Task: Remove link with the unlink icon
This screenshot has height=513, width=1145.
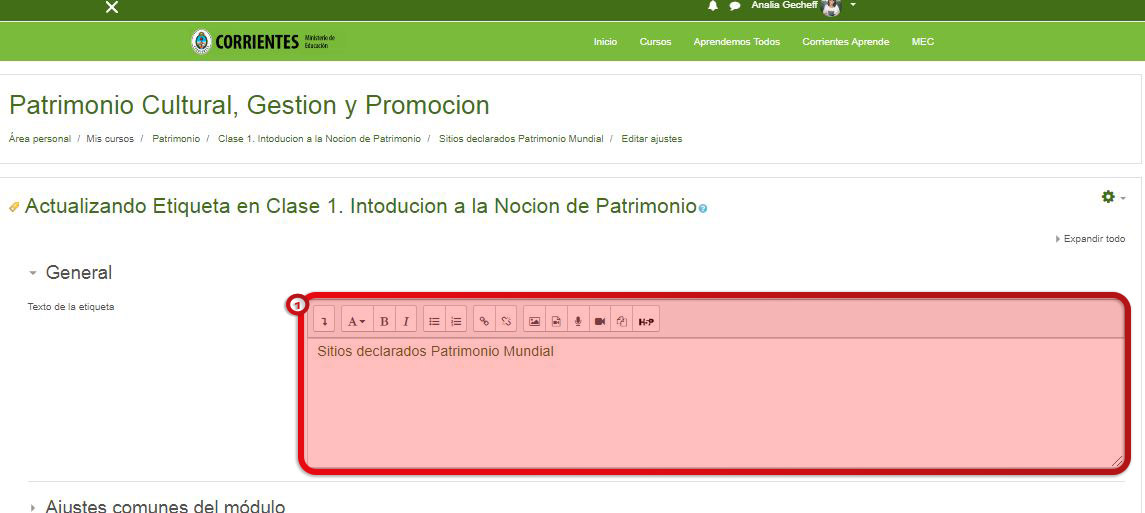Action: coord(506,321)
